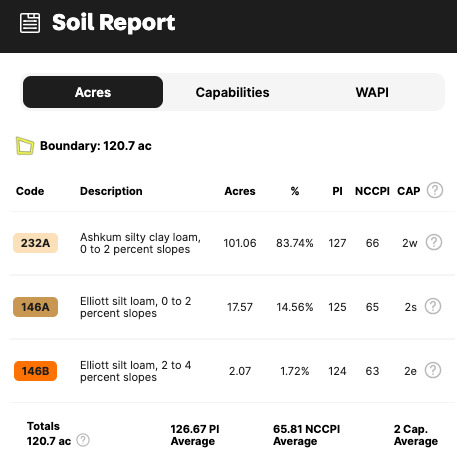
Task: Click the 232A soil code swatch
Action: pyautogui.click(x=35, y=243)
